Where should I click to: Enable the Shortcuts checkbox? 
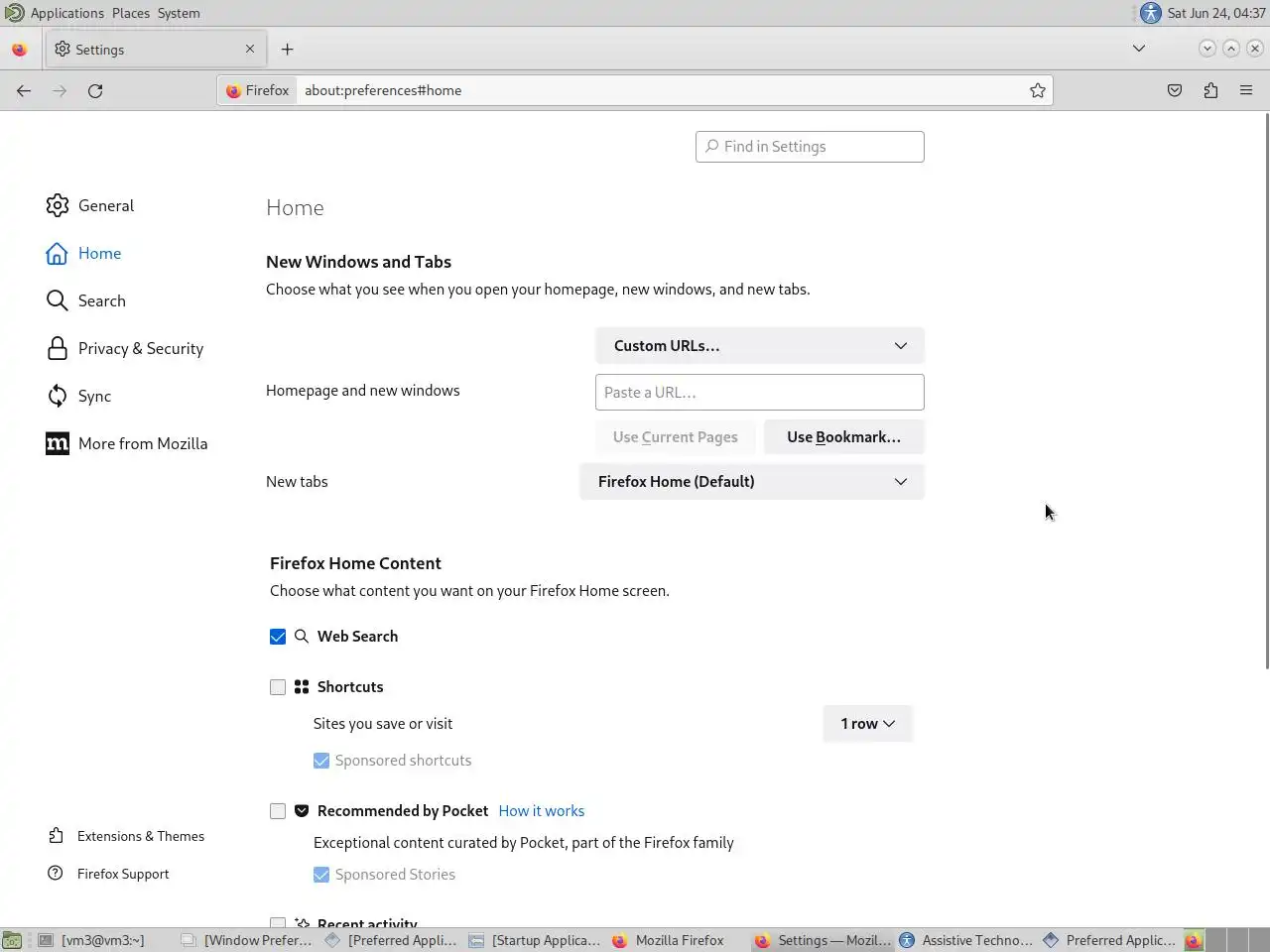pos(278,687)
